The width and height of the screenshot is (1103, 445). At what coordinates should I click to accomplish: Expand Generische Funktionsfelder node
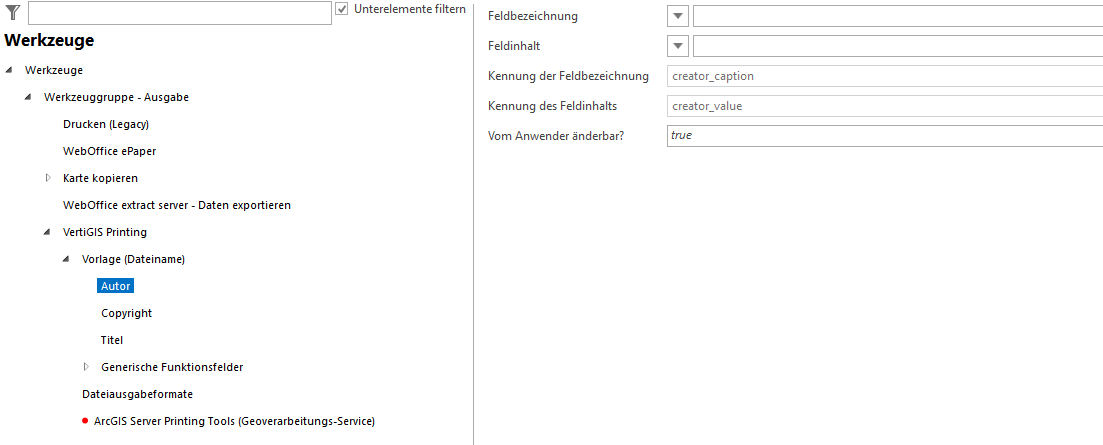point(86,367)
